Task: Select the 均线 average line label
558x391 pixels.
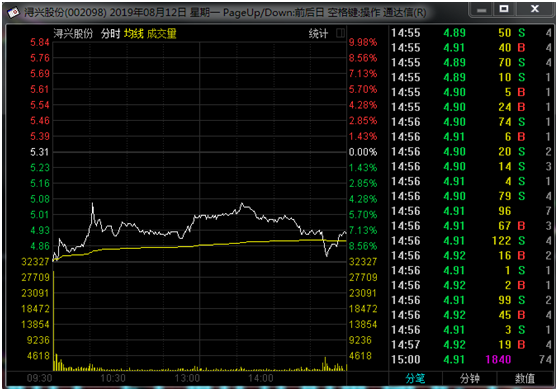Action: coord(133,34)
